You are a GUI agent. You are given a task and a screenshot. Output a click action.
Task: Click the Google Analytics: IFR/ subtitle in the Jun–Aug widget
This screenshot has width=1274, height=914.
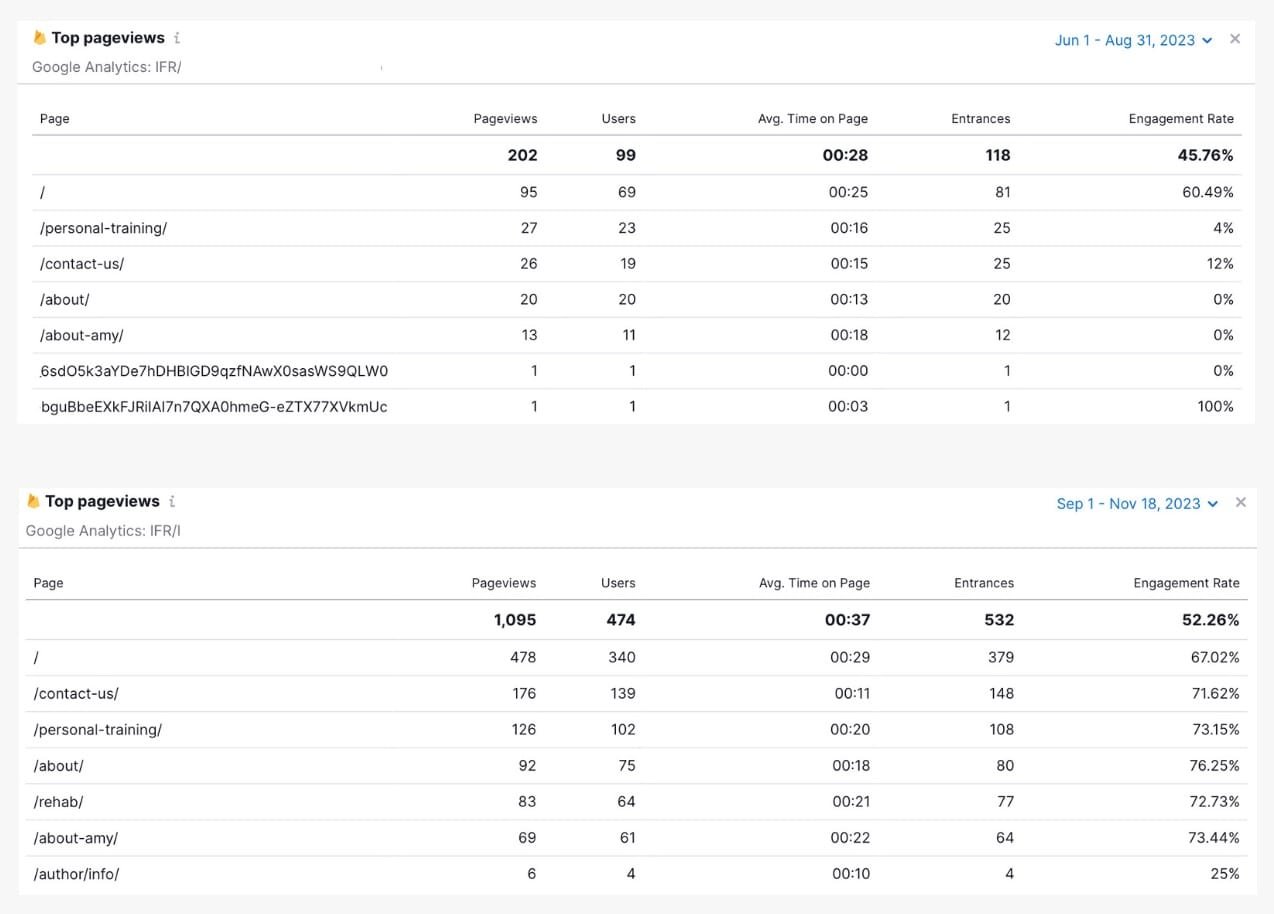click(106, 67)
